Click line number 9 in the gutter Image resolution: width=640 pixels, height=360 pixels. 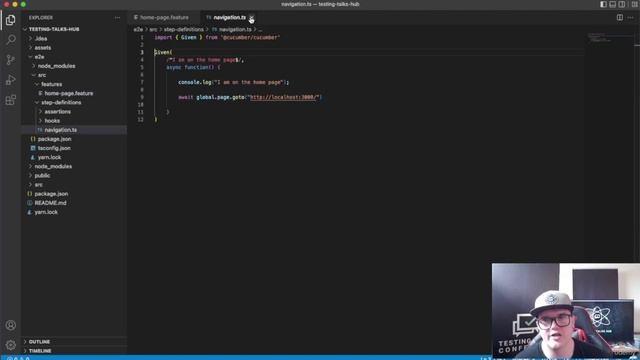142,97
